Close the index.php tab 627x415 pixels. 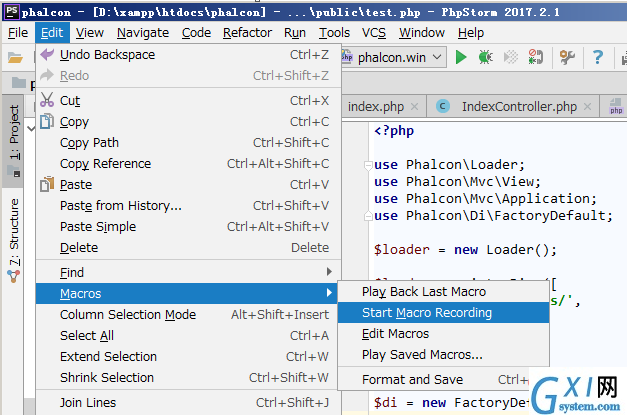pos(415,107)
